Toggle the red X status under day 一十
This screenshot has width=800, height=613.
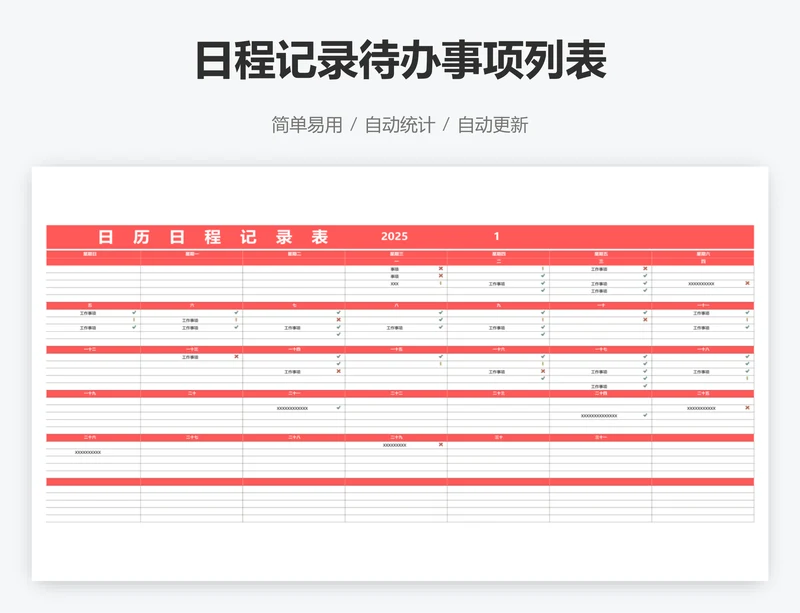coord(646,320)
